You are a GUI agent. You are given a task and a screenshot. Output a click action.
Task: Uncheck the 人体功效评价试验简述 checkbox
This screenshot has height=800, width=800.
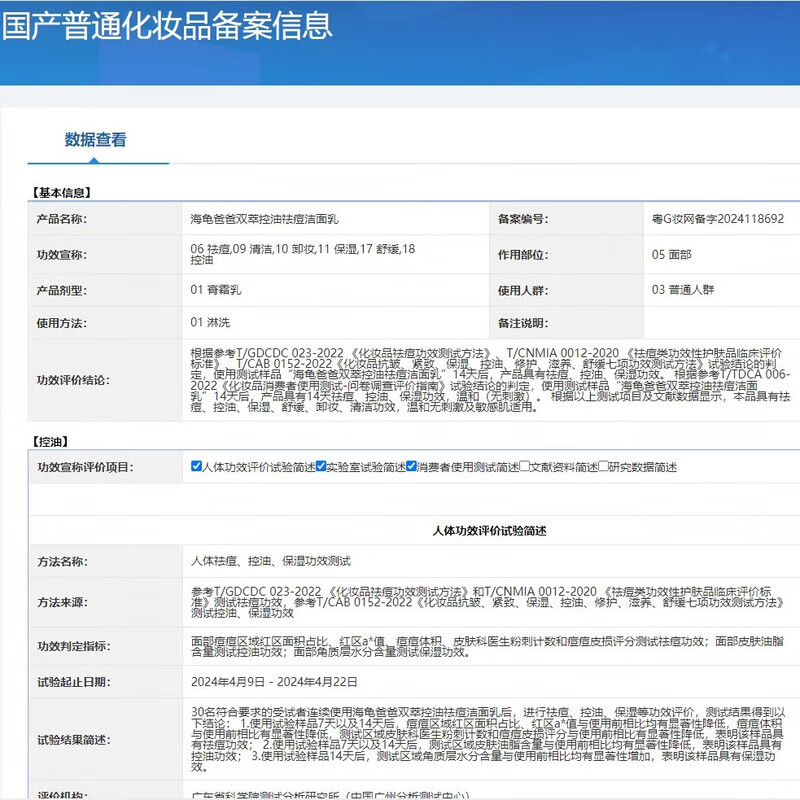pyautogui.click(x=196, y=467)
